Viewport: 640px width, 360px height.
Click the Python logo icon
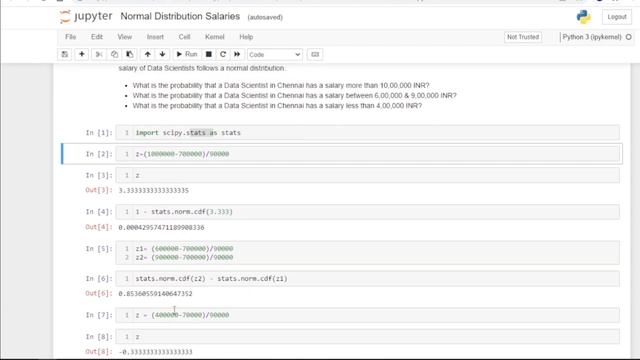(583, 17)
